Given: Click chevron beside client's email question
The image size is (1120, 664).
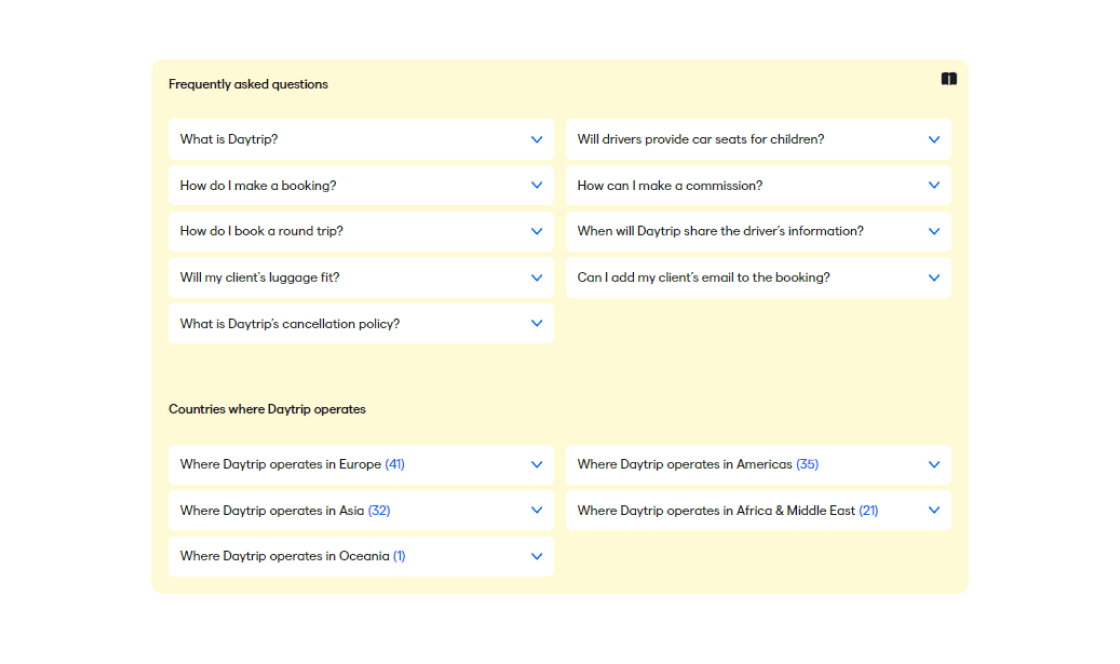Looking at the screenshot, I should [x=934, y=278].
